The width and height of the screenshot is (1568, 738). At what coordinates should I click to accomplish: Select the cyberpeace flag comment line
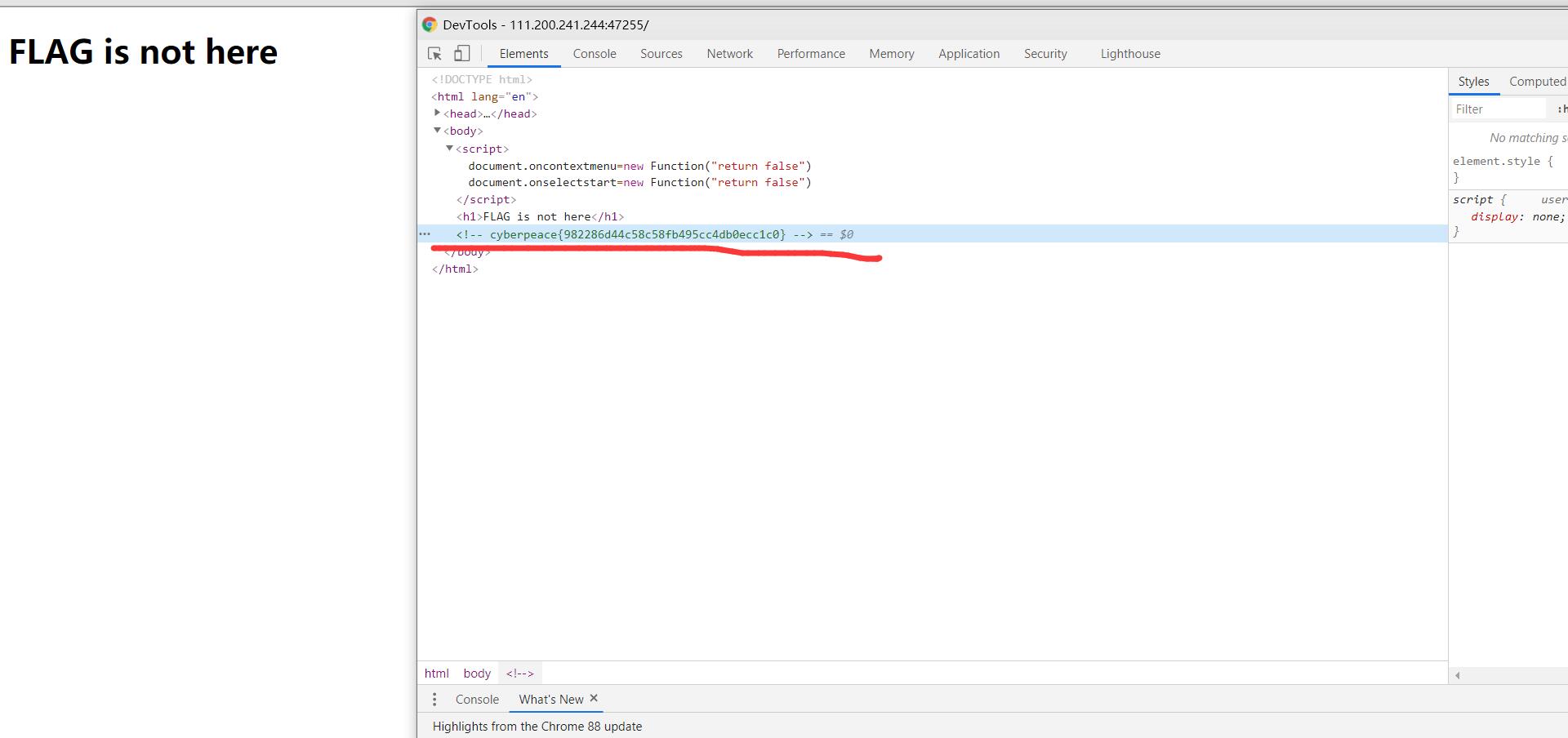[932, 234]
